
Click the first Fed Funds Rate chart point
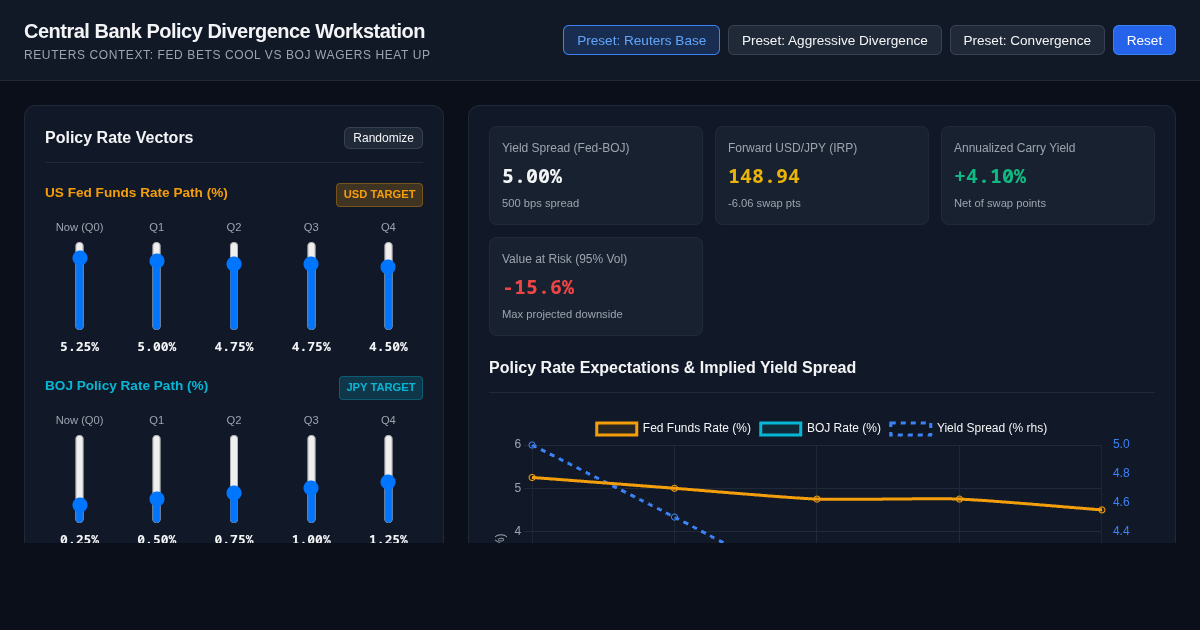[532, 478]
